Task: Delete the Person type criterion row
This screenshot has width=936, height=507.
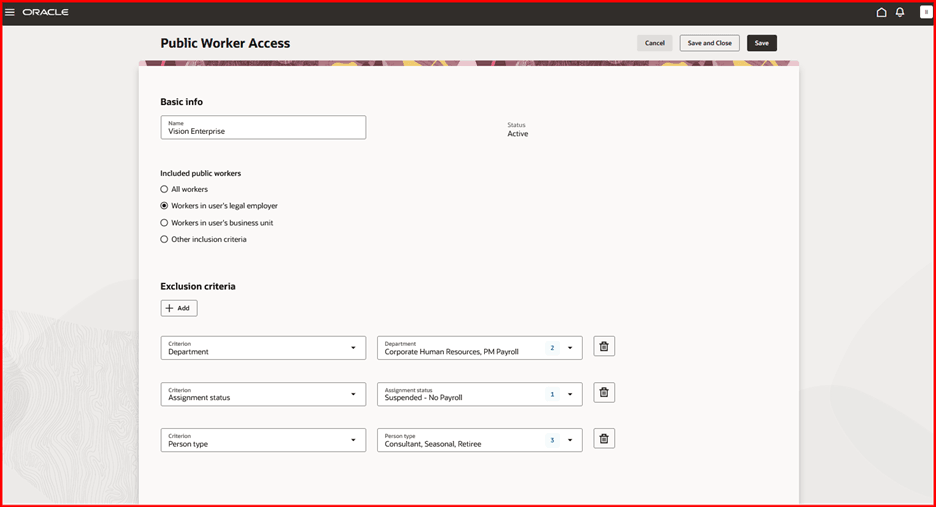Action: [604, 439]
